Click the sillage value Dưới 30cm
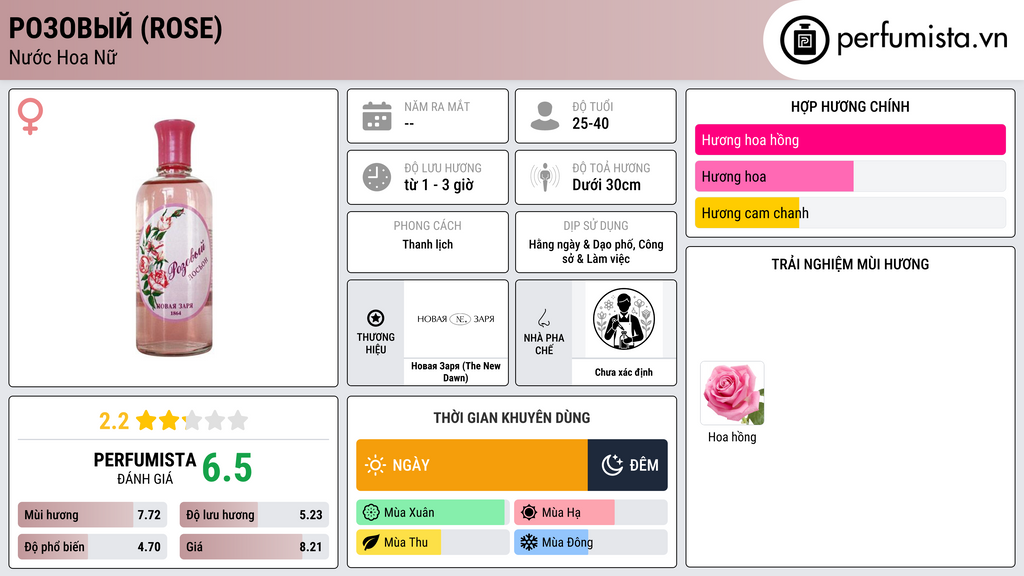This screenshot has width=1024, height=576. point(606,185)
